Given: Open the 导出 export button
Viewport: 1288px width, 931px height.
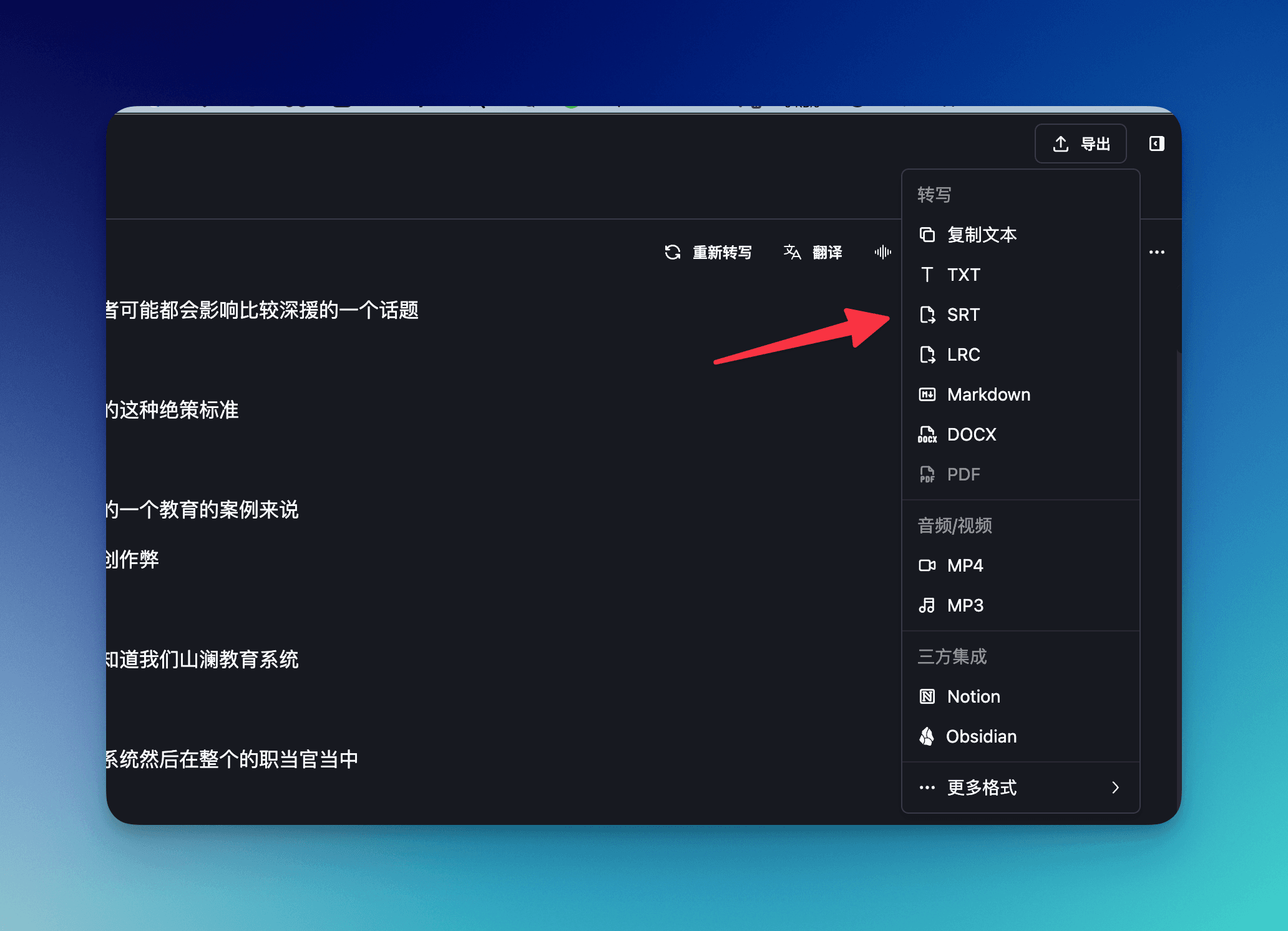Looking at the screenshot, I should click(1081, 144).
